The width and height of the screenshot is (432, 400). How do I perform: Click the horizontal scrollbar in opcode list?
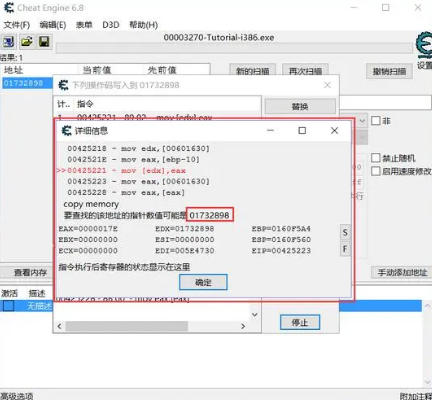tap(127, 326)
